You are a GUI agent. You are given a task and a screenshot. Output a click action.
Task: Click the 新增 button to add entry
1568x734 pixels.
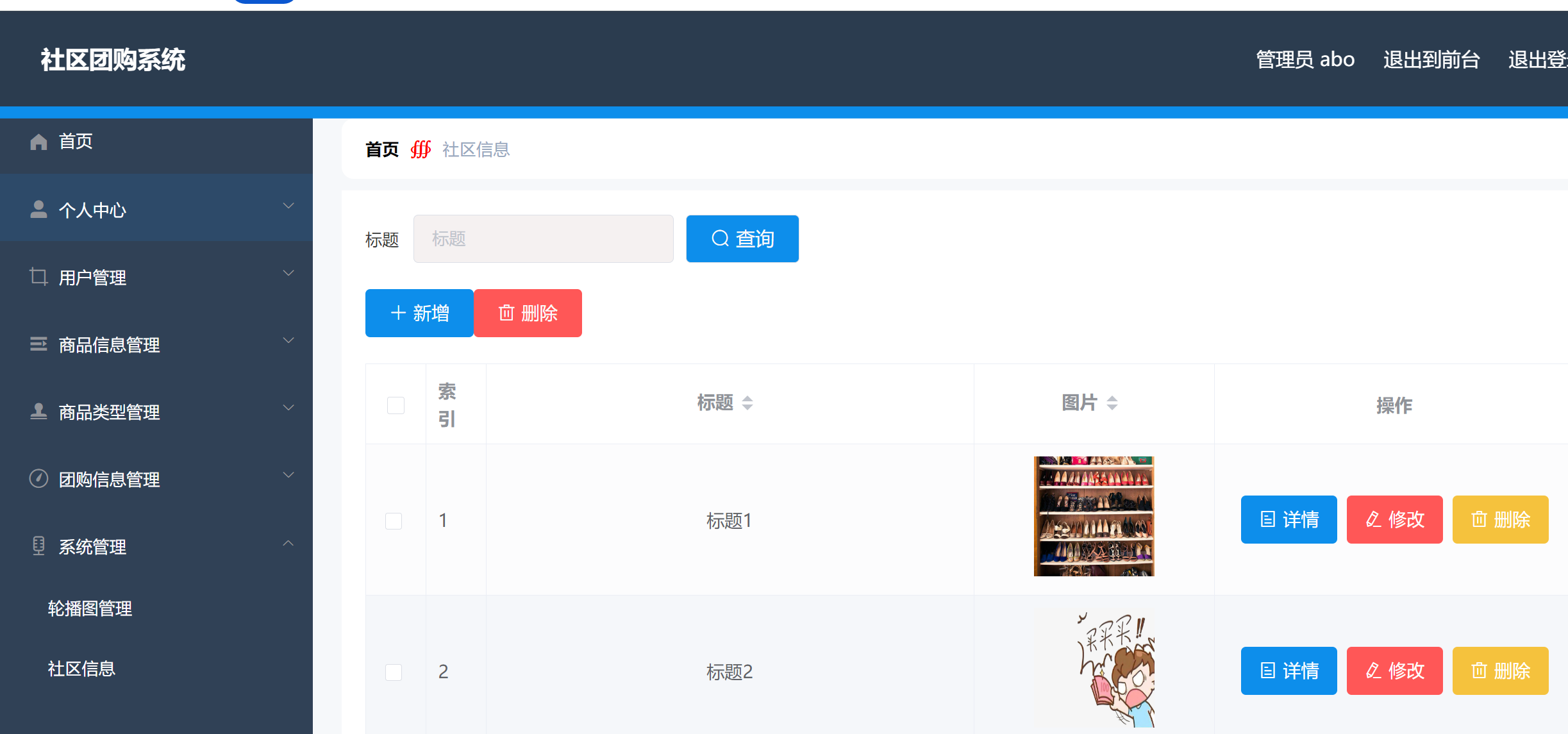point(419,313)
